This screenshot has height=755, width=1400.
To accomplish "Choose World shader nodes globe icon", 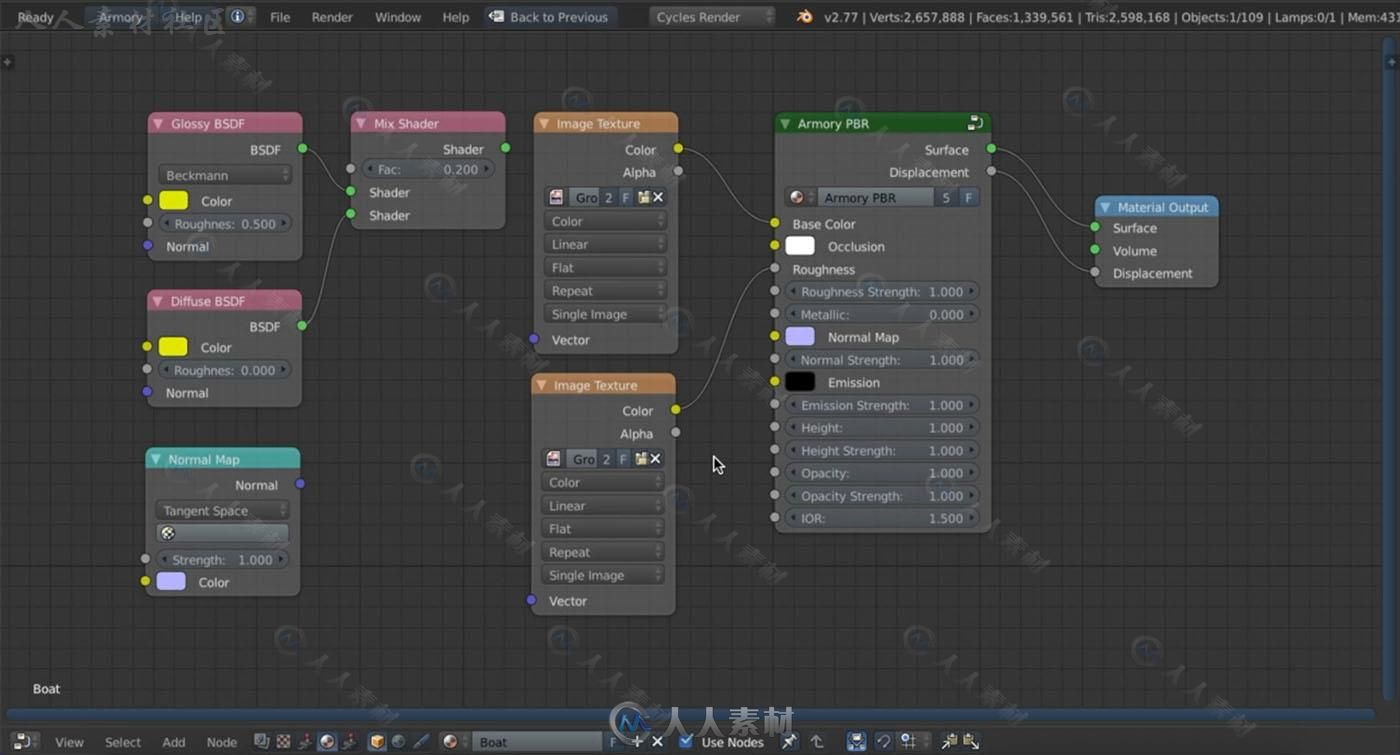I will point(398,742).
